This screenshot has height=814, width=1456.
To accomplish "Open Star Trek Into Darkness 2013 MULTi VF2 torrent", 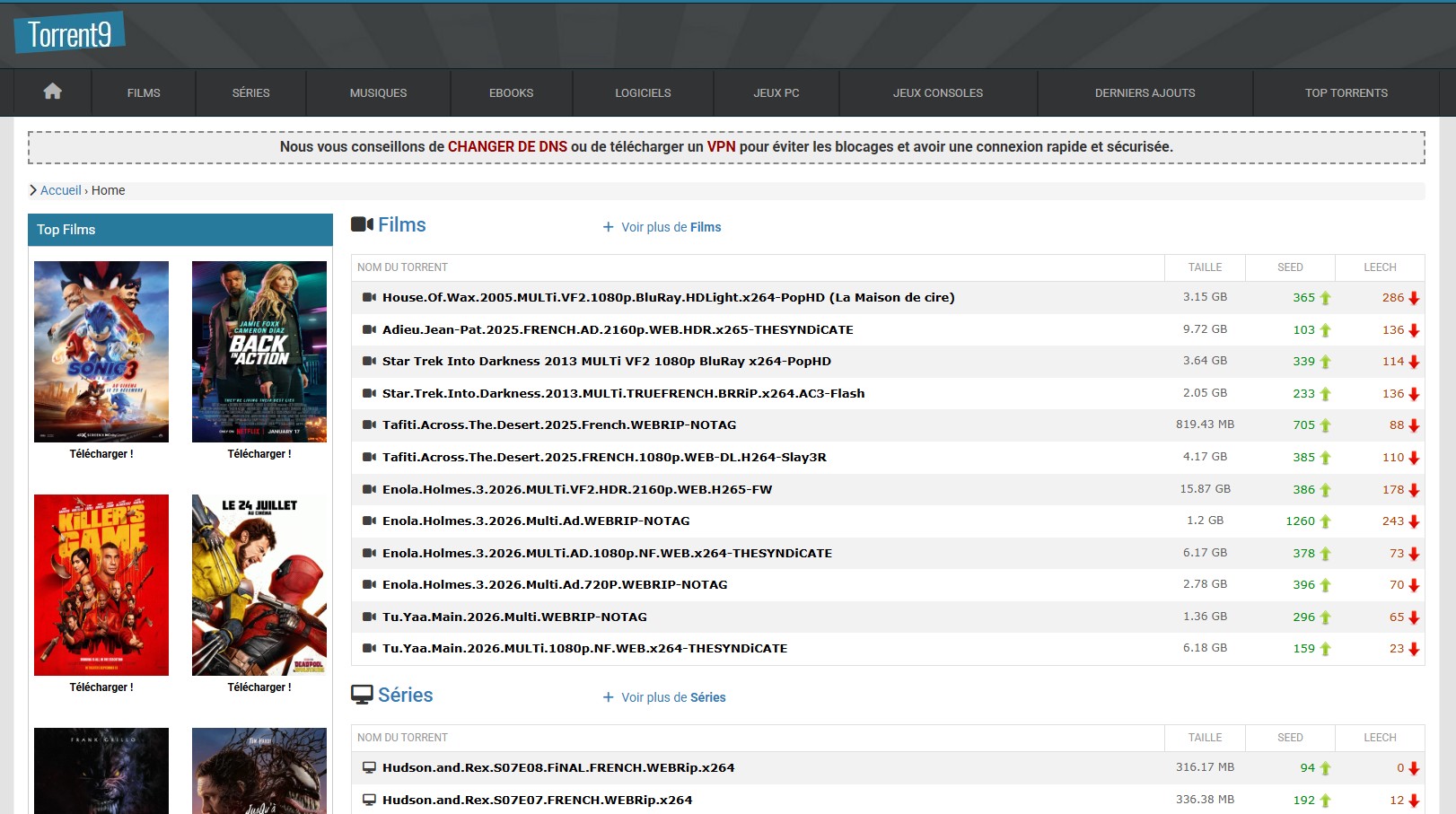I will (x=607, y=362).
